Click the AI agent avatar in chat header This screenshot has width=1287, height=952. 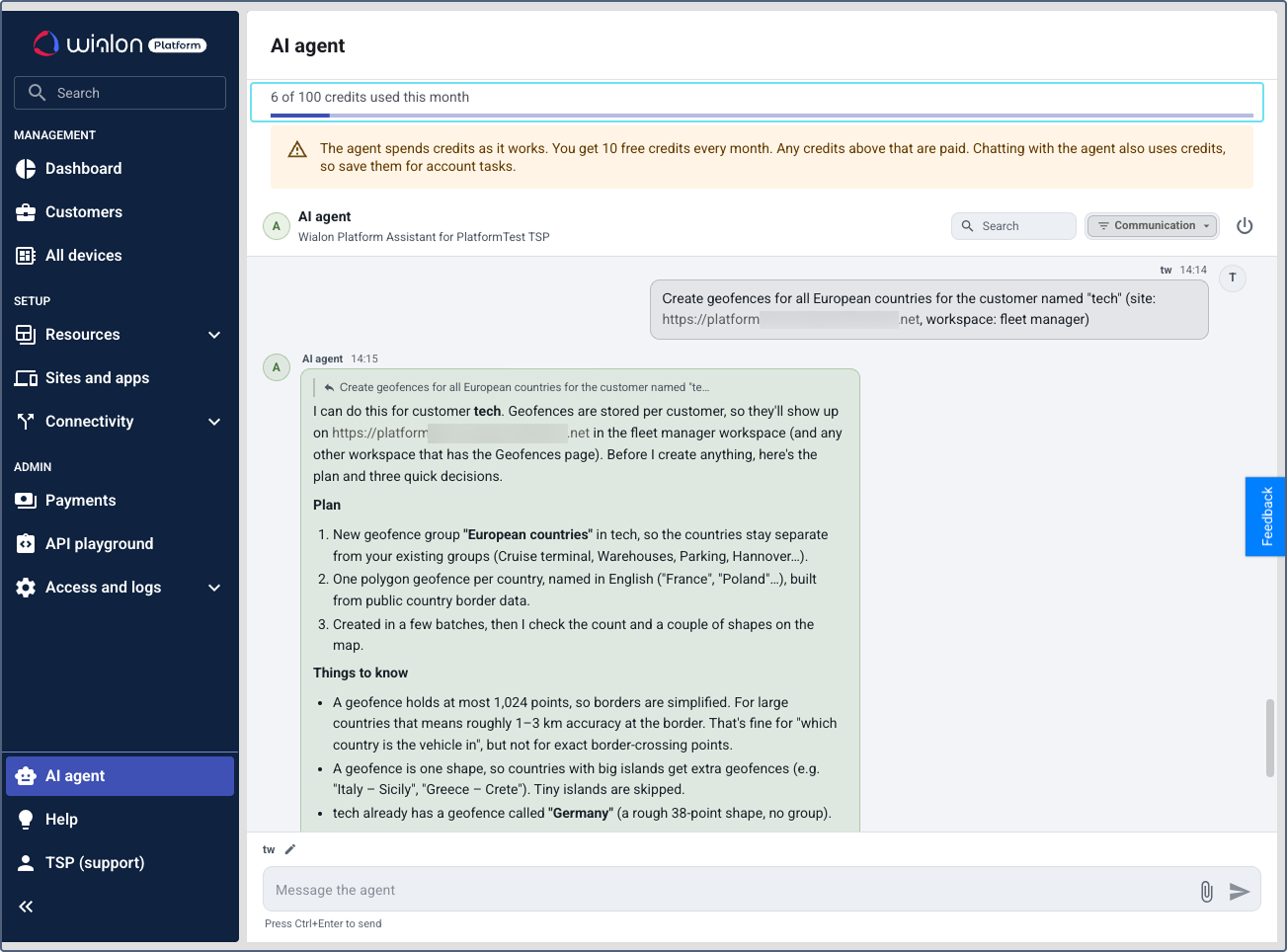point(277,226)
